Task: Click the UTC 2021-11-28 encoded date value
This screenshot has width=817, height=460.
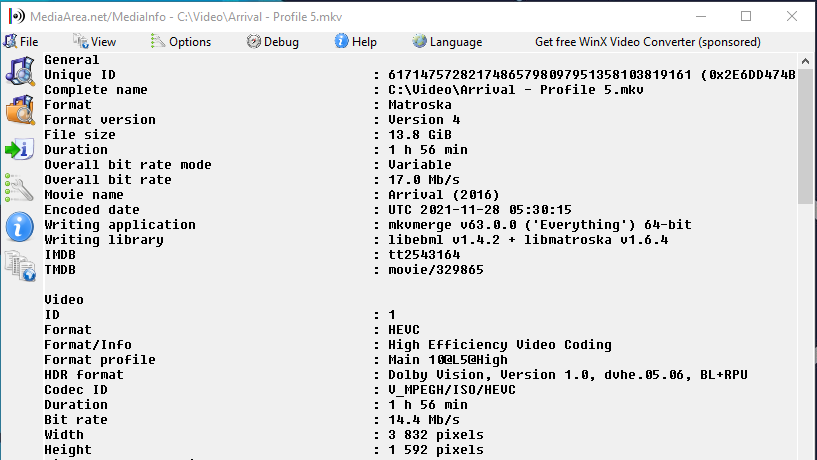Action: (479, 210)
